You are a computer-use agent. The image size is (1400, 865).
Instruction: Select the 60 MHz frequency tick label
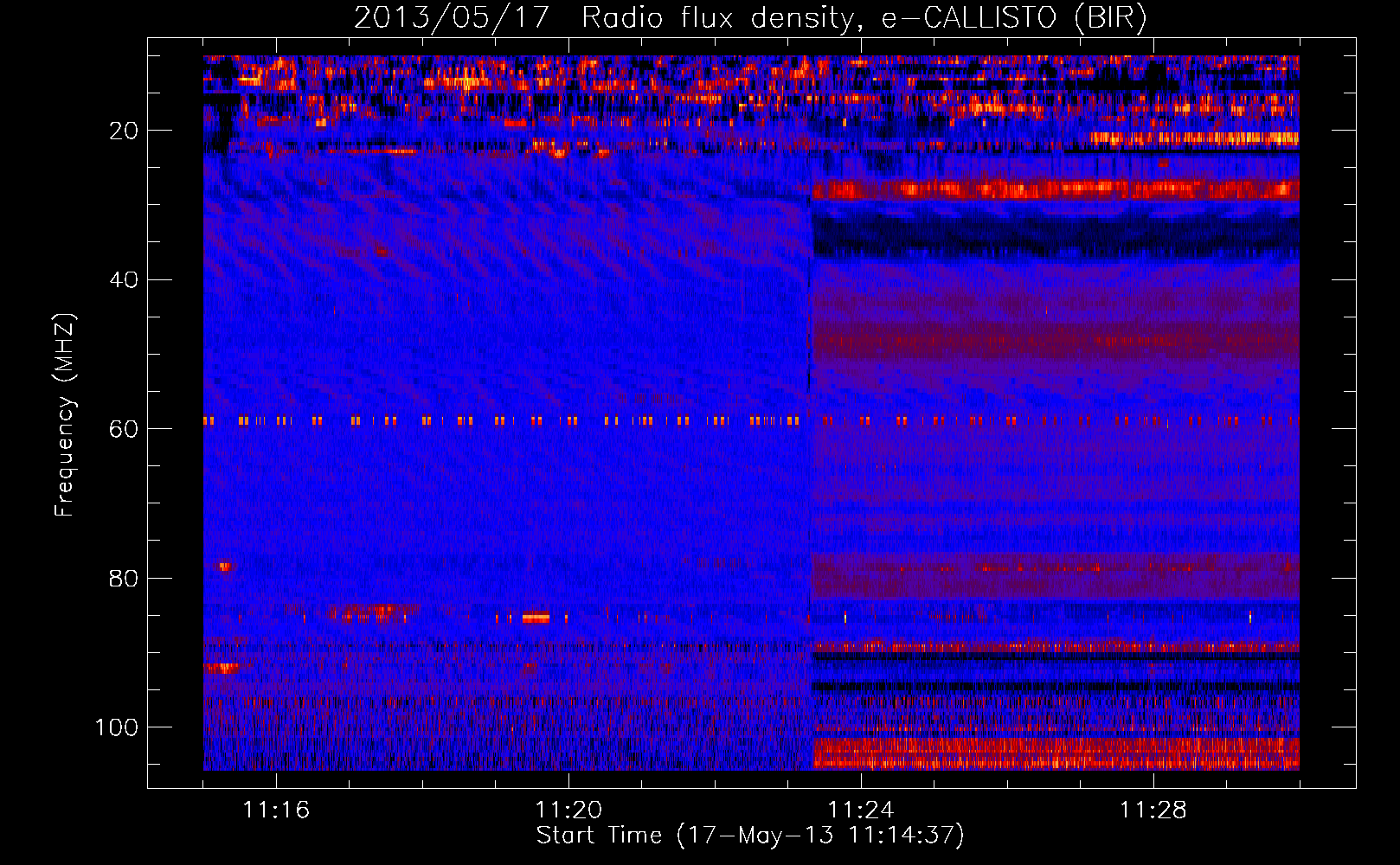pos(125,429)
